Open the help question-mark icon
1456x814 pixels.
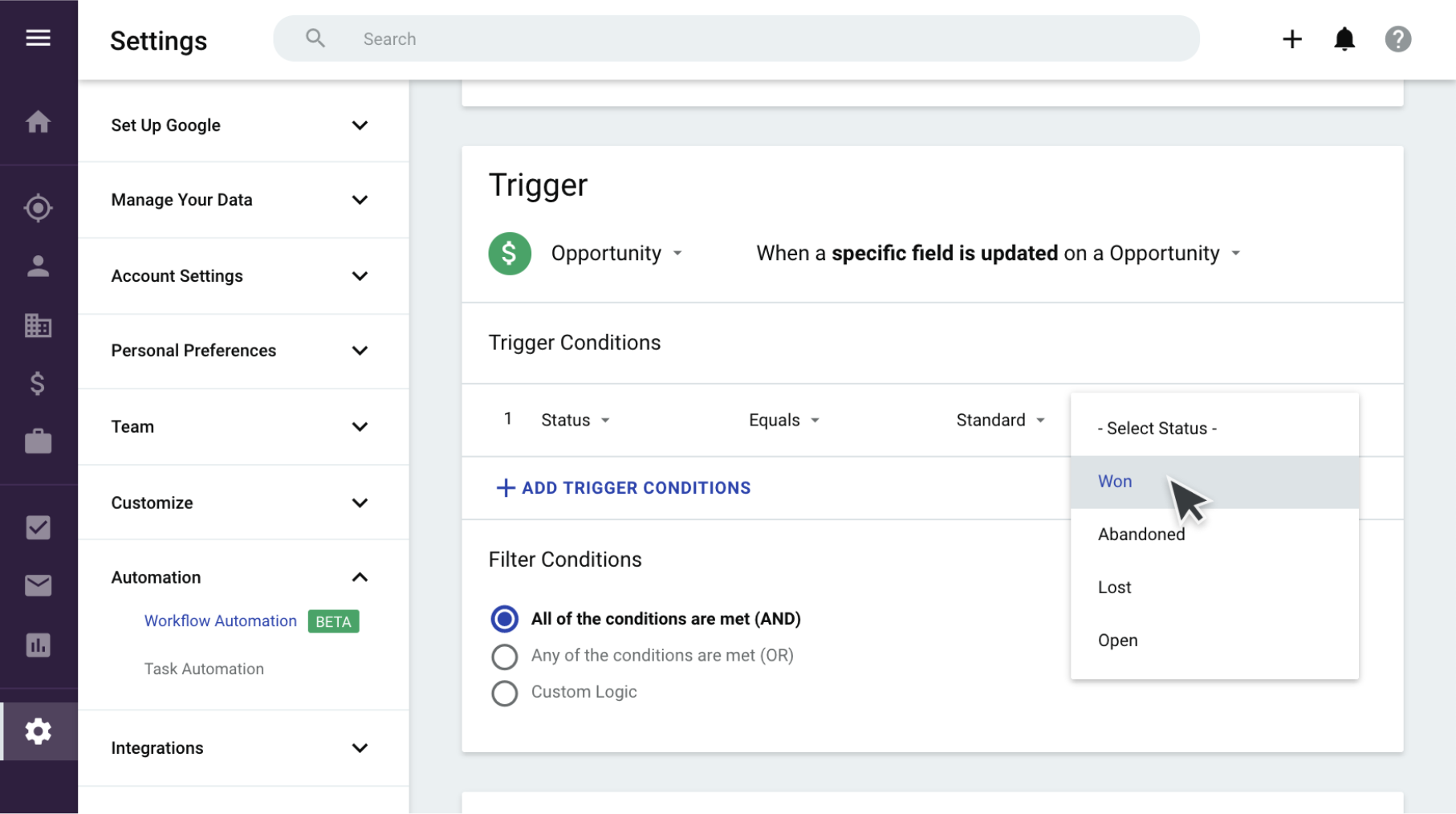coord(1397,38)
